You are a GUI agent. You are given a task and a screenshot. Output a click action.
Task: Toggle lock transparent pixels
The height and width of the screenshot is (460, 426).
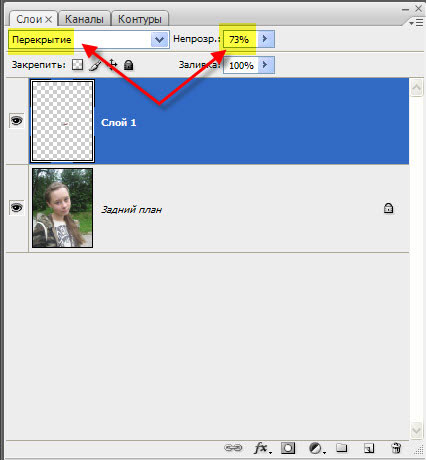coord(78,65)
